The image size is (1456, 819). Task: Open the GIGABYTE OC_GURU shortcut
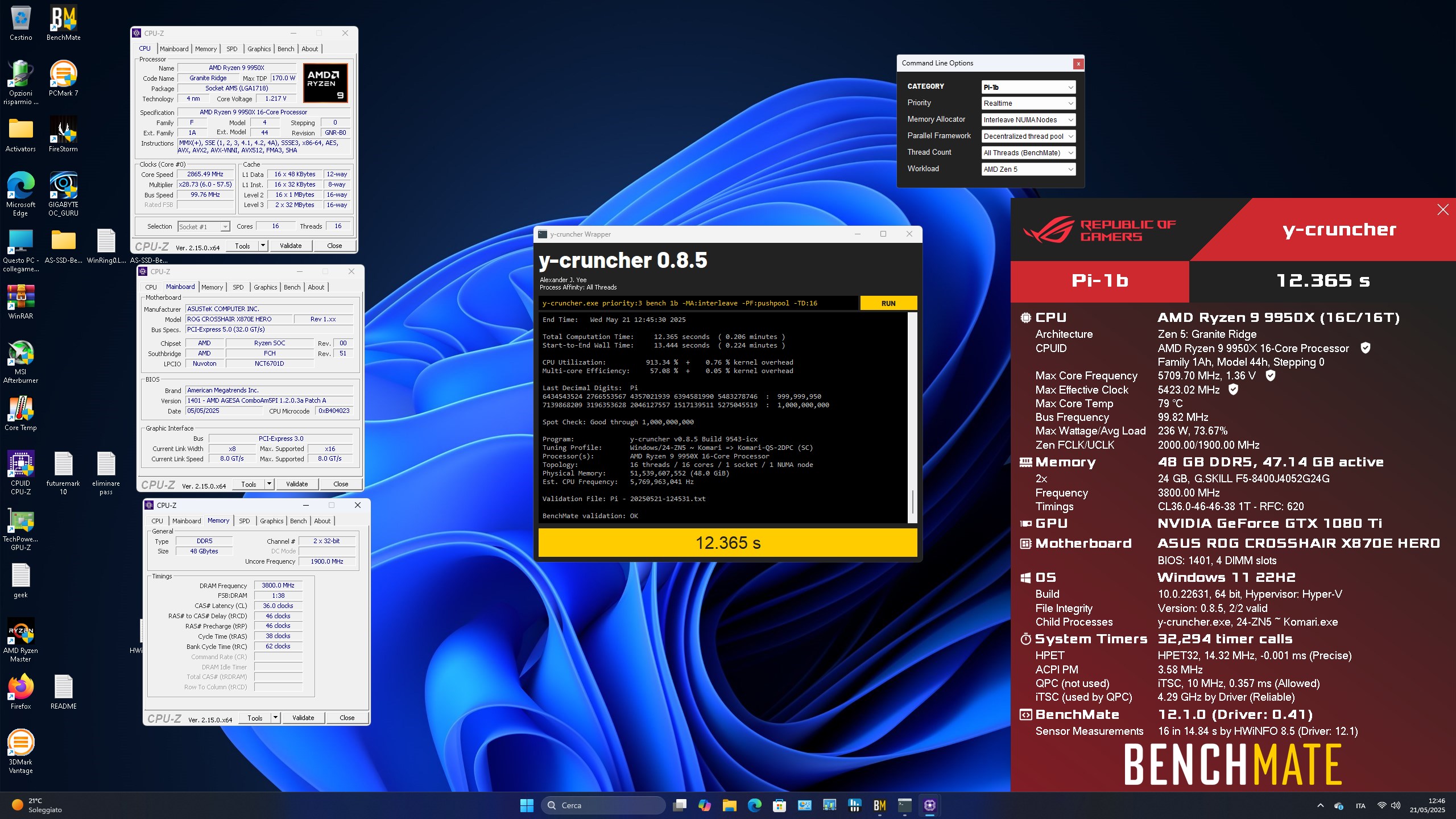click(63, 194)
